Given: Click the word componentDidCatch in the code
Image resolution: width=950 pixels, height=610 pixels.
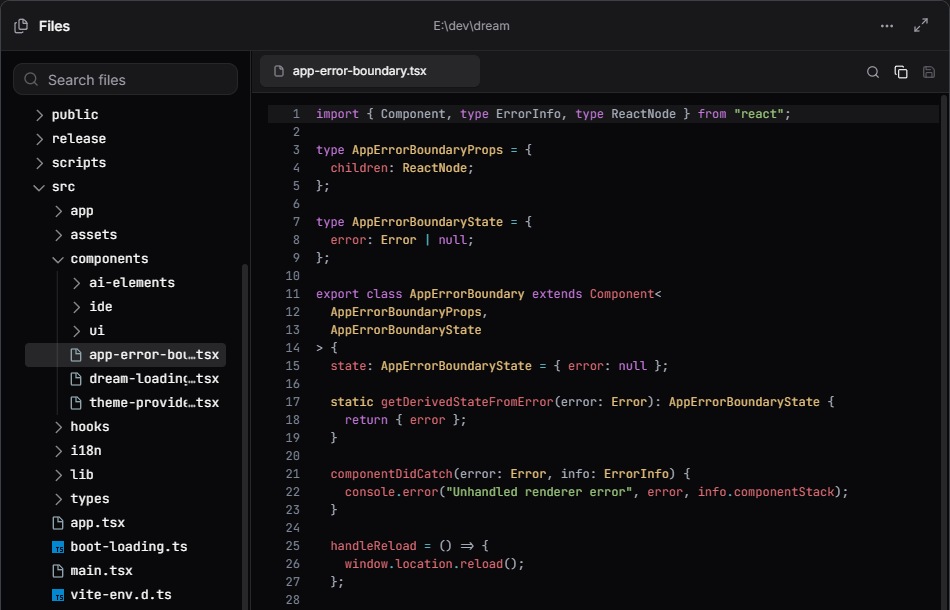Looking at the screenshot, I should 391,474.
